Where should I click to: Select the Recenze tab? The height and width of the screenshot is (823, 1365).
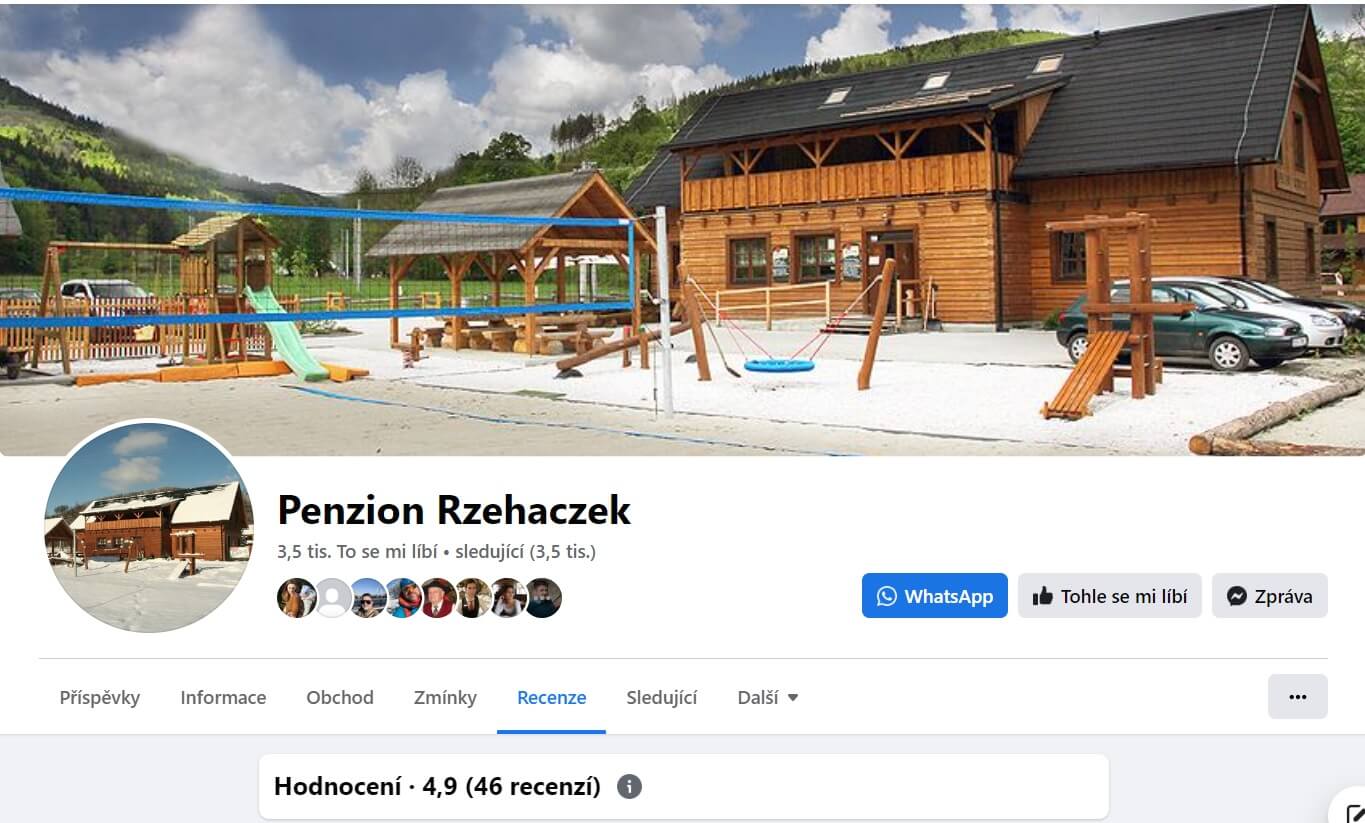click(x=551, y=698)
